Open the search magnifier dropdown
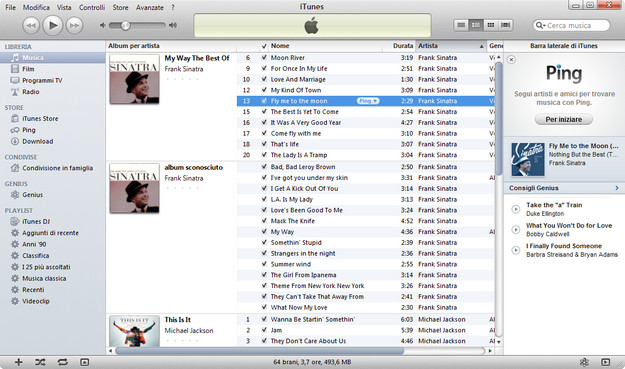Viewport: 625px width, 369px height. [x=540, y=26]
